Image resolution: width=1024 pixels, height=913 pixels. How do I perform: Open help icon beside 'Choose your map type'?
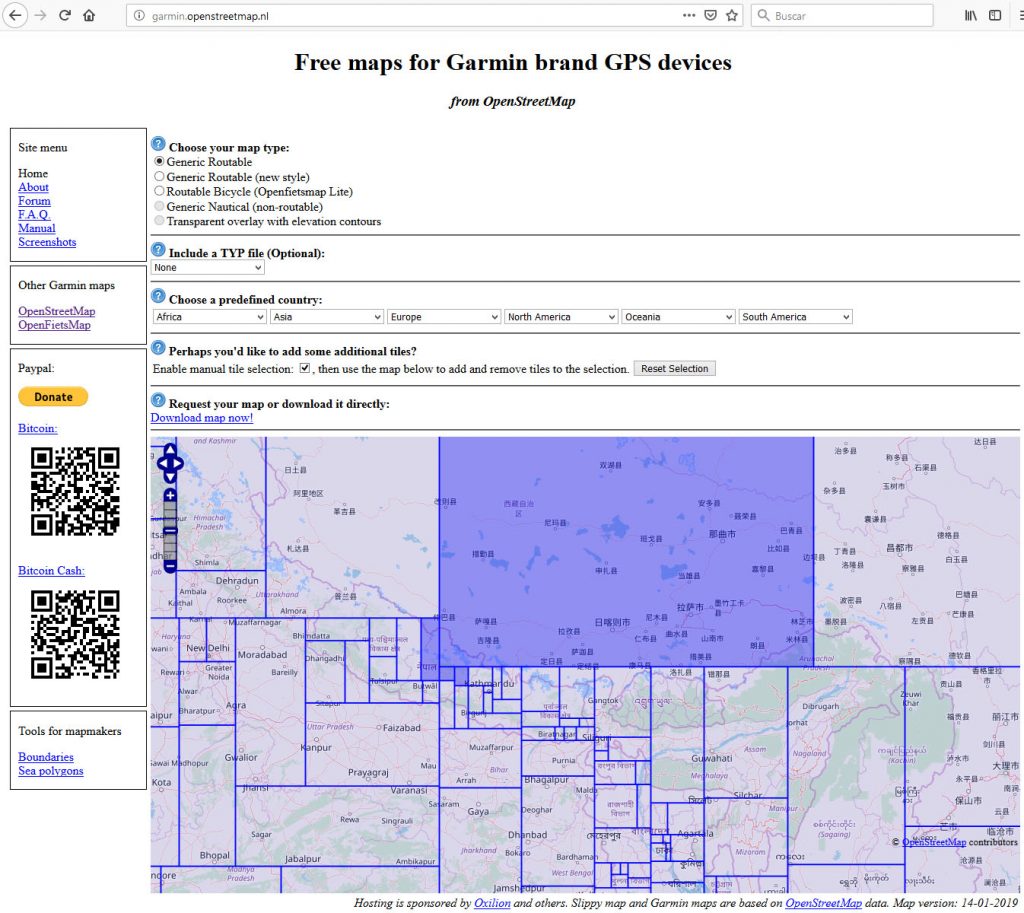coord(158,144)
